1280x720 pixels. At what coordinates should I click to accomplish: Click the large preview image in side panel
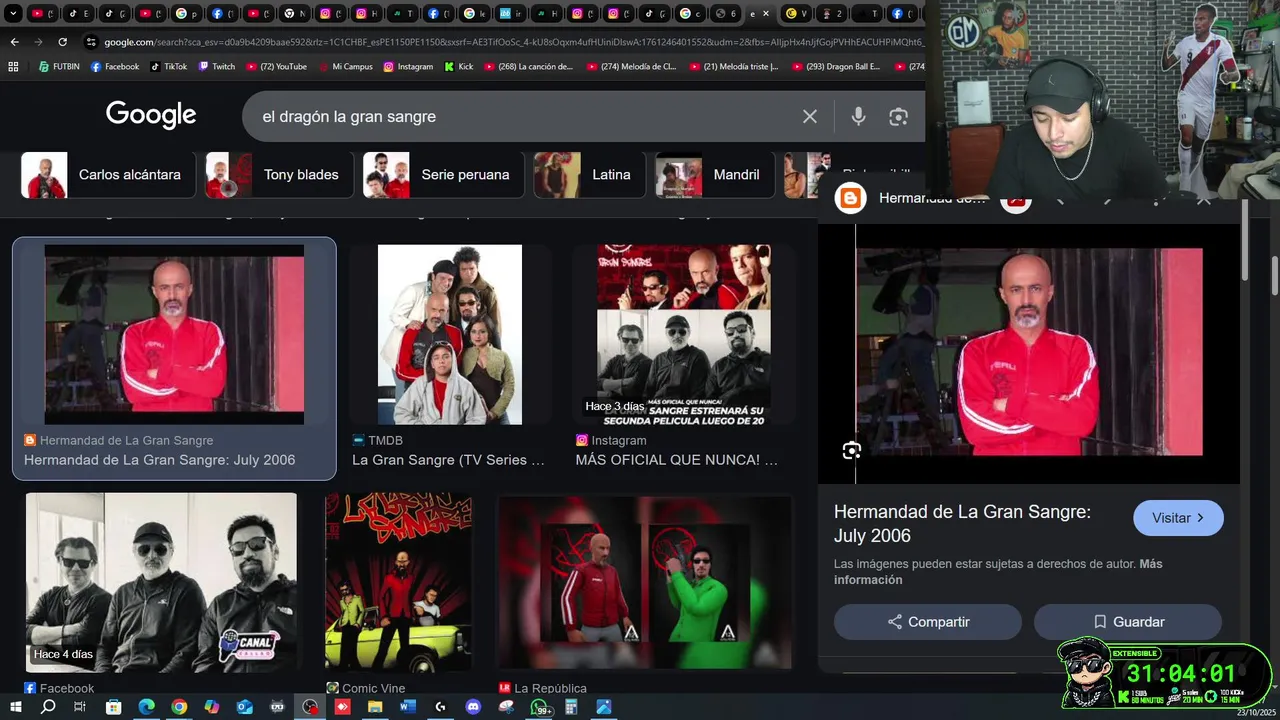(1029, 352)
